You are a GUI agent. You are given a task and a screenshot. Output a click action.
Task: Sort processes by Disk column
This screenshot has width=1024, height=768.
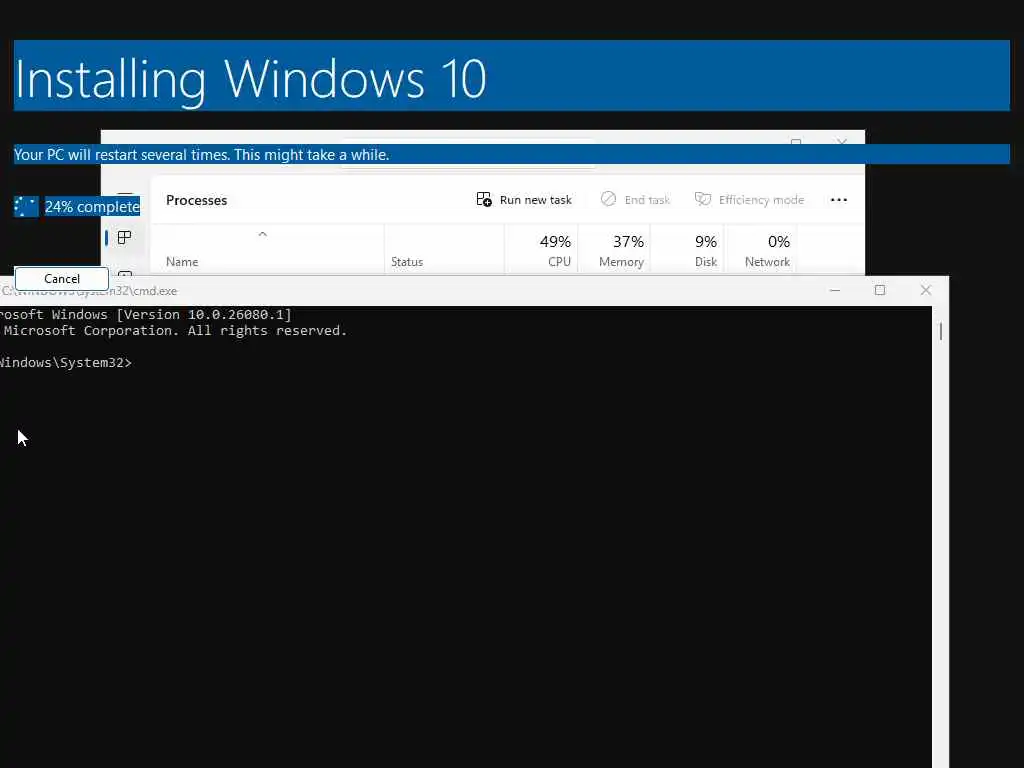(688, 250)
